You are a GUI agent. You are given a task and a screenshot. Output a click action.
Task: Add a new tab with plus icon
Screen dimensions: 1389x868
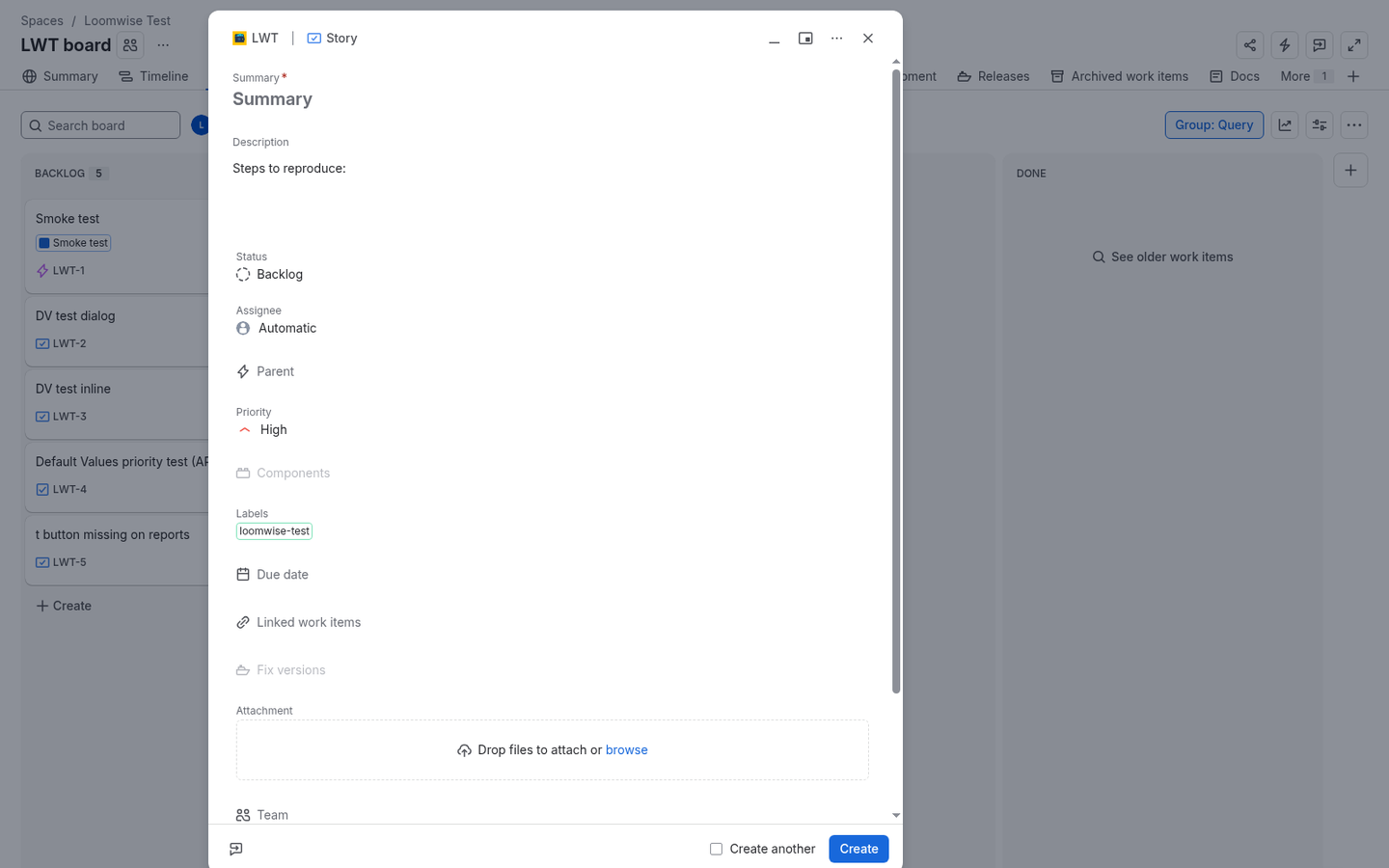(1353, 76)
